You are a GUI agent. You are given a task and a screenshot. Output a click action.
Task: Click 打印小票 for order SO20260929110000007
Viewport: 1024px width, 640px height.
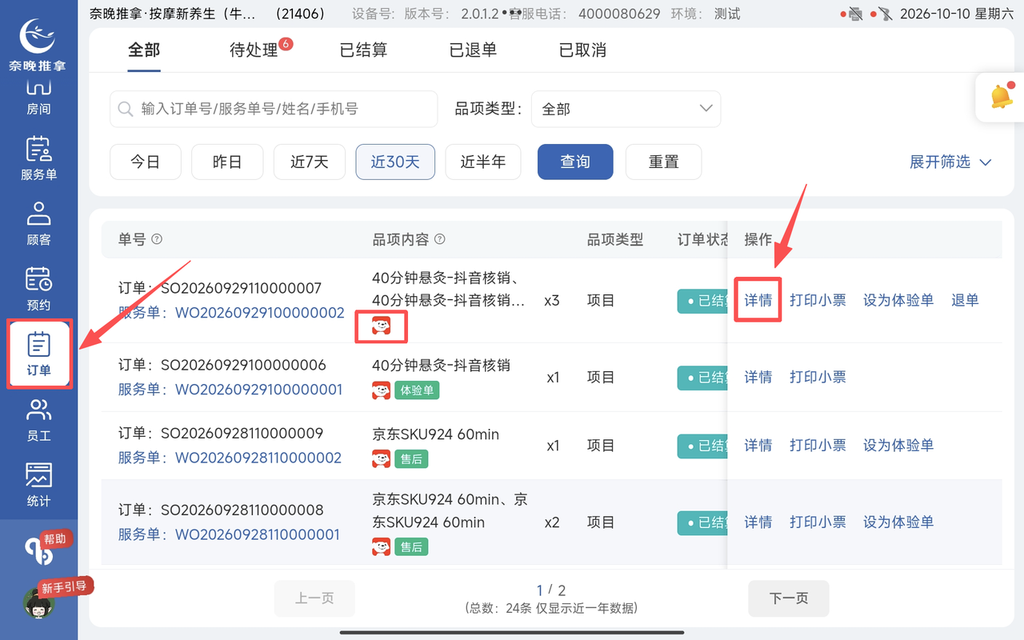tap(818, 300)
